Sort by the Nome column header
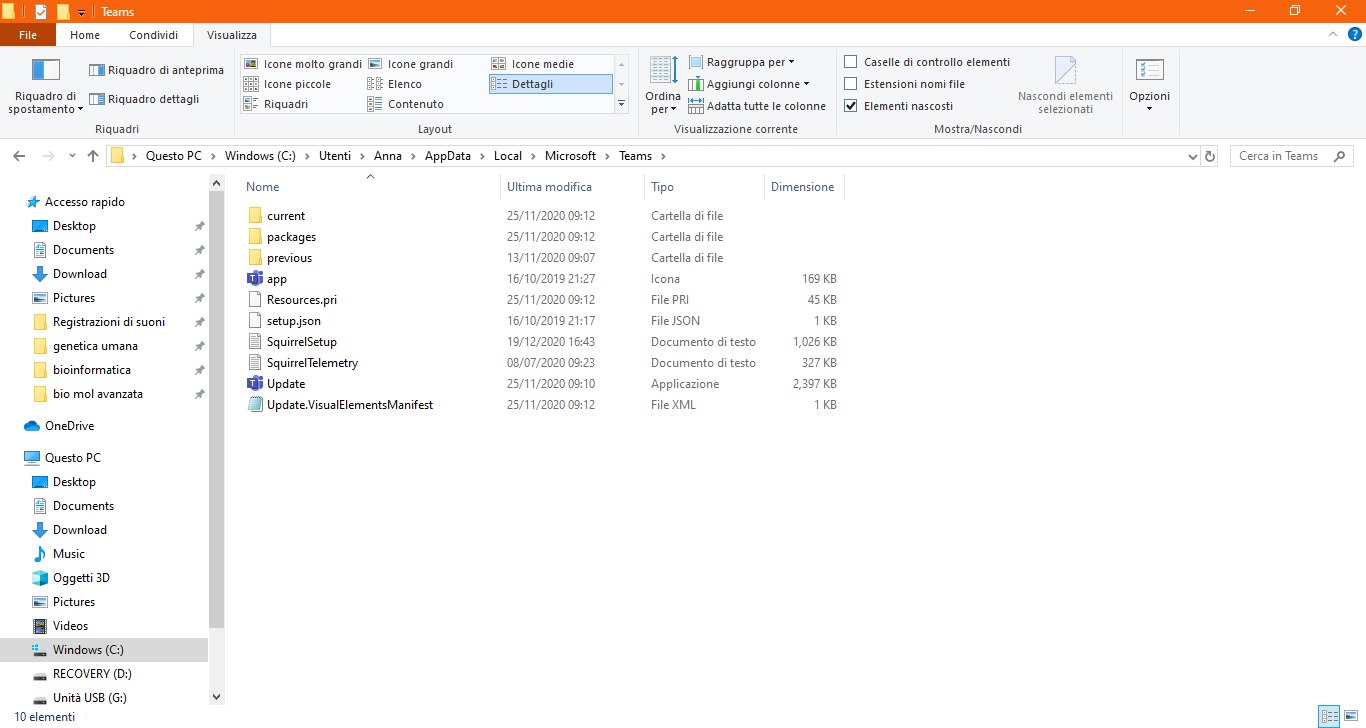This screenshot has width=1366, height=728. (x=371, y=187)
